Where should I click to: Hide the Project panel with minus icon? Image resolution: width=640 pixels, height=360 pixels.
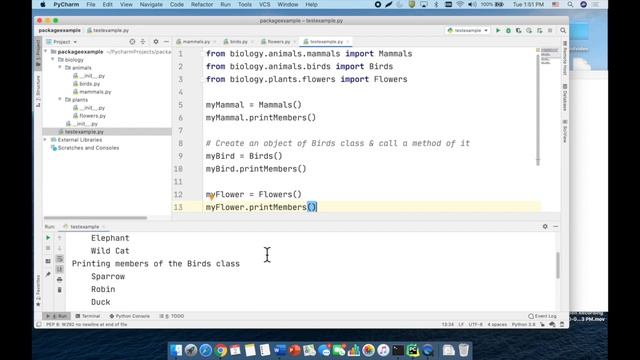point(166,42)
